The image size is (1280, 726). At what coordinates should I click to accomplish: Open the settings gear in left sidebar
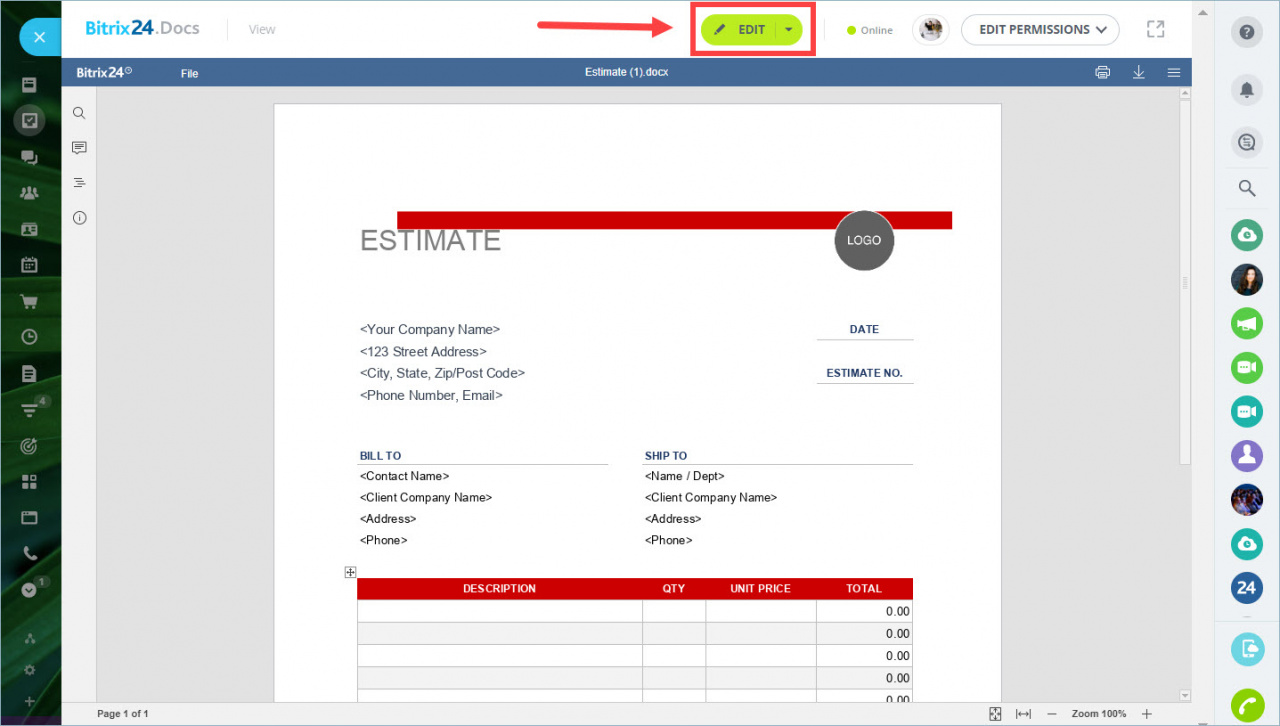(x=29, y=670)
